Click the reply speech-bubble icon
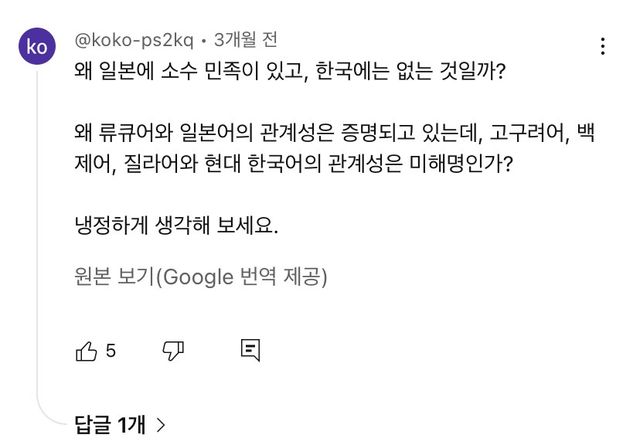Image resolution: width=640 pixels, height=444 pixels. (x=251, y=350)
